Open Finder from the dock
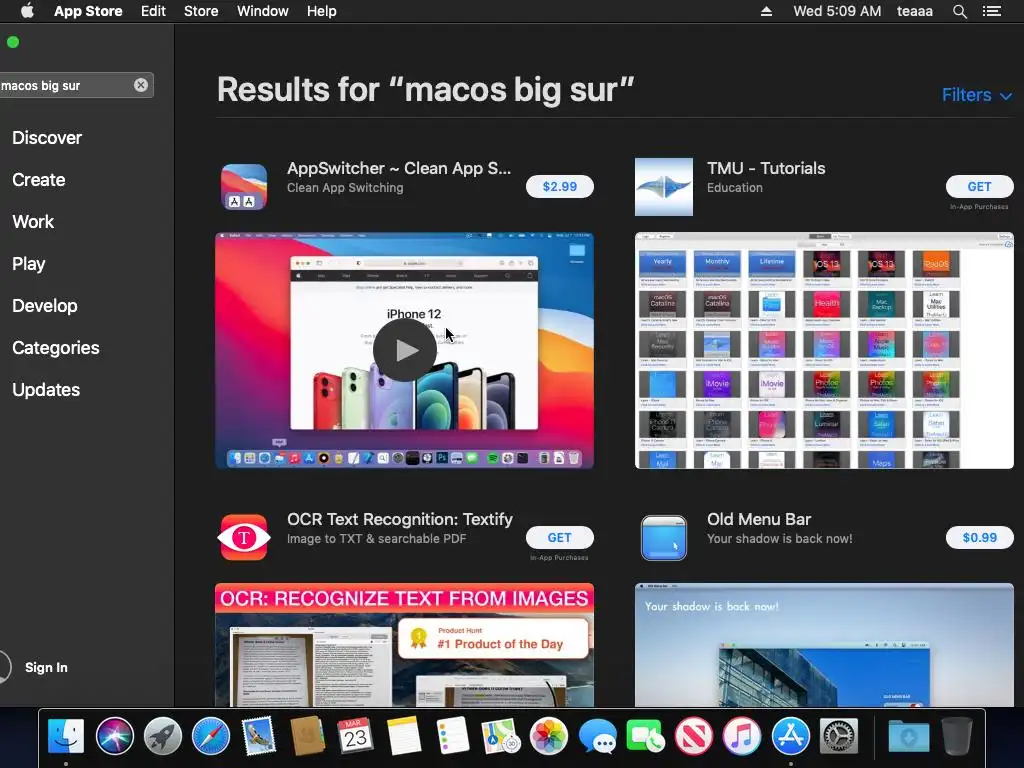The width and height of the screenshot is (1024, 768). pos(66,736)
